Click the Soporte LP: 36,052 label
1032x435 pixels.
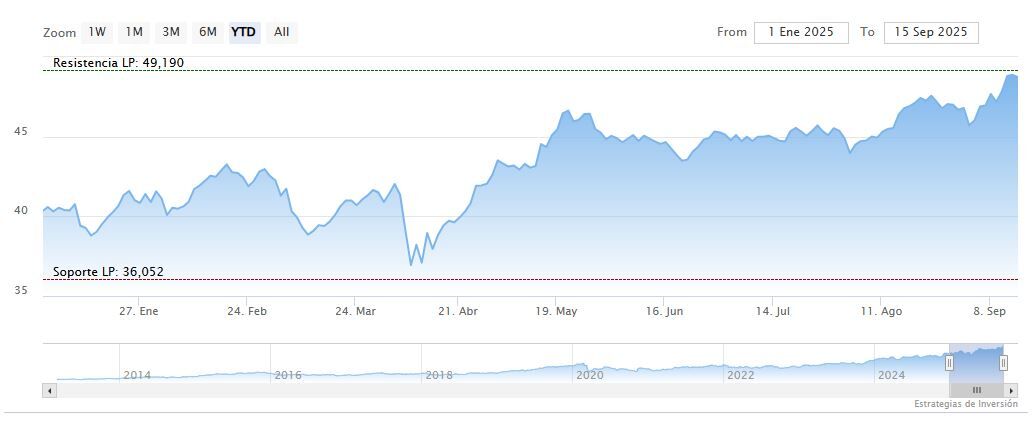tap(108, 272)
